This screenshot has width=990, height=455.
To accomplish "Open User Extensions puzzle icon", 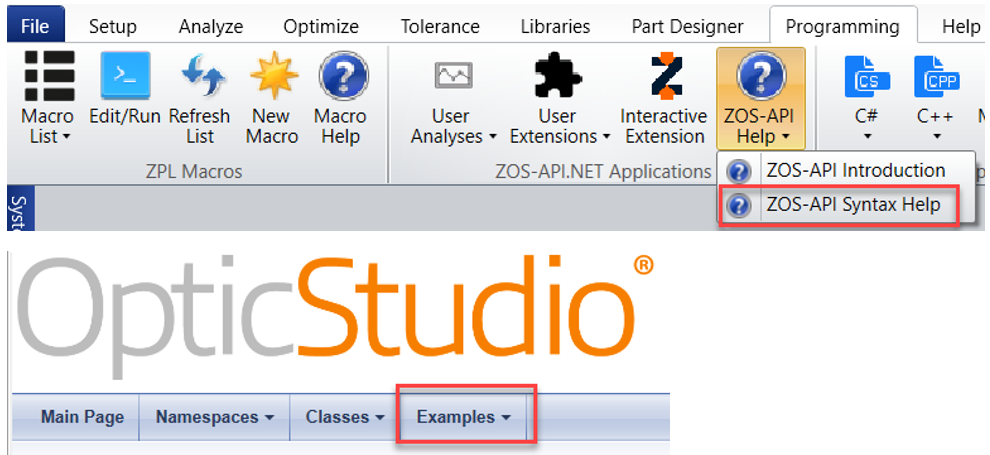I will click(x=557, y=76).
